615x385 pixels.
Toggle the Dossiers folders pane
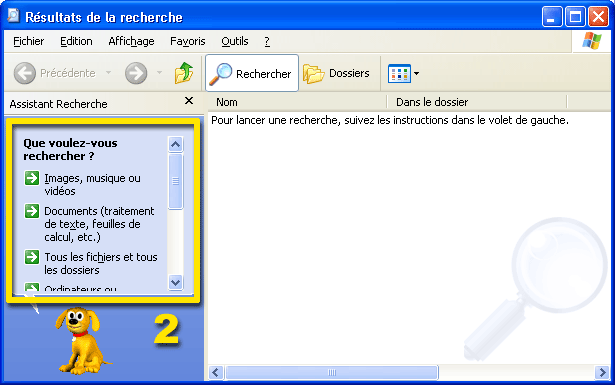point(337,73)
